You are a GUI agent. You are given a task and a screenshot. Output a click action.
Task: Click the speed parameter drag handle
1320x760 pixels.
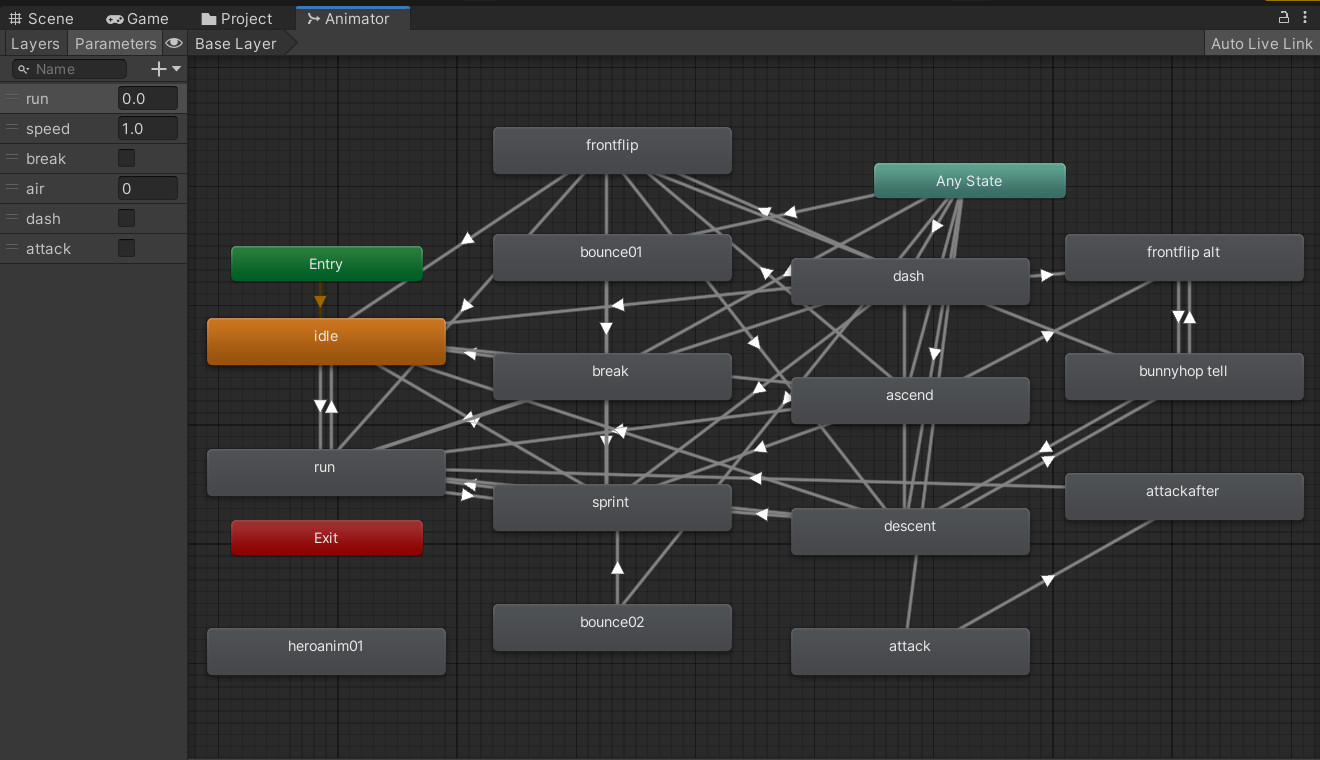(12, 128)
